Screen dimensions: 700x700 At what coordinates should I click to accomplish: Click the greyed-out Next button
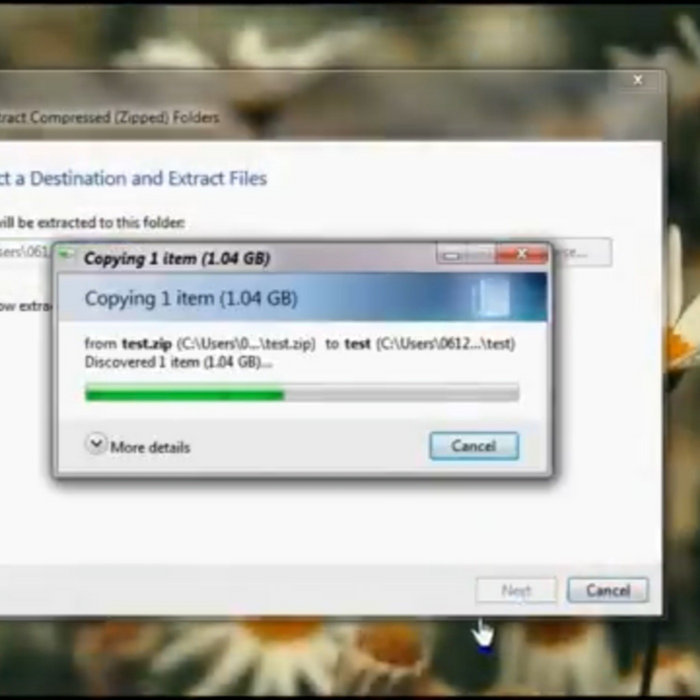click(516, 590)
